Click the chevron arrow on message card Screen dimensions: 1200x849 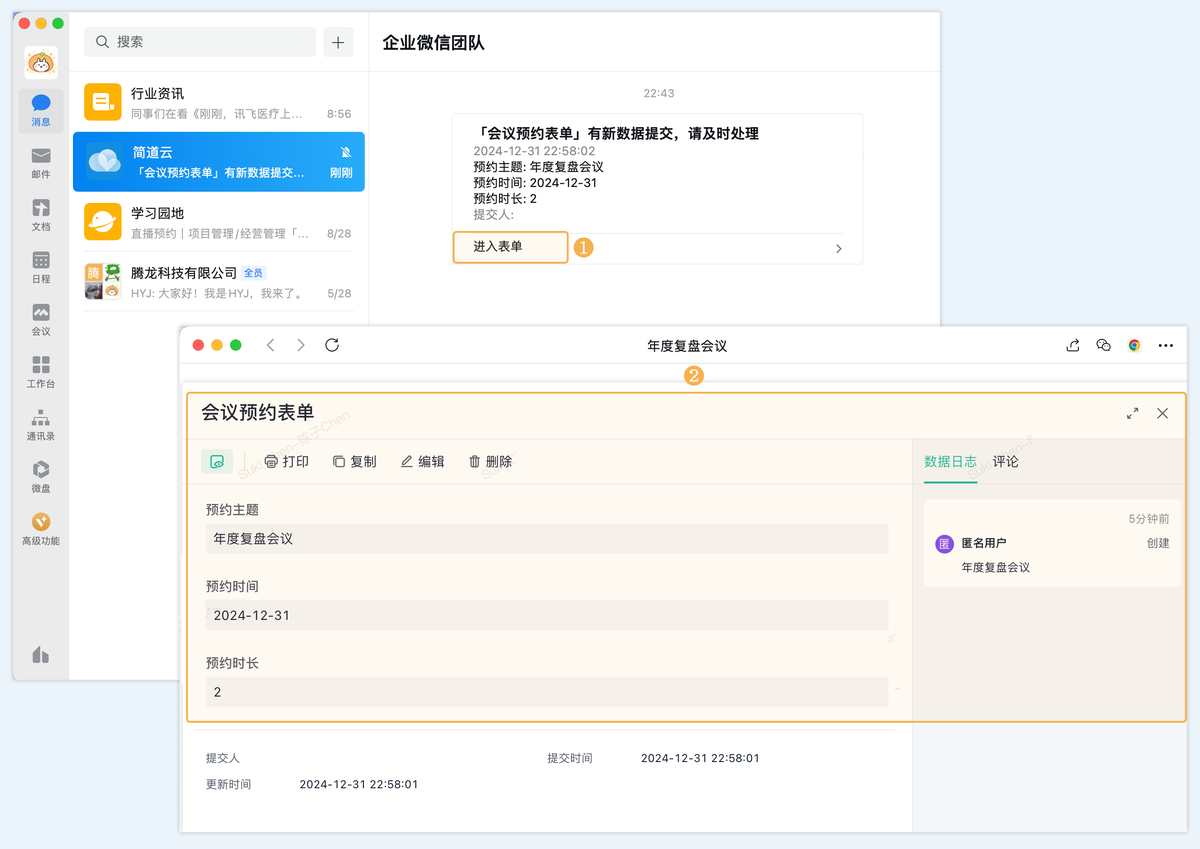point(838,248)
